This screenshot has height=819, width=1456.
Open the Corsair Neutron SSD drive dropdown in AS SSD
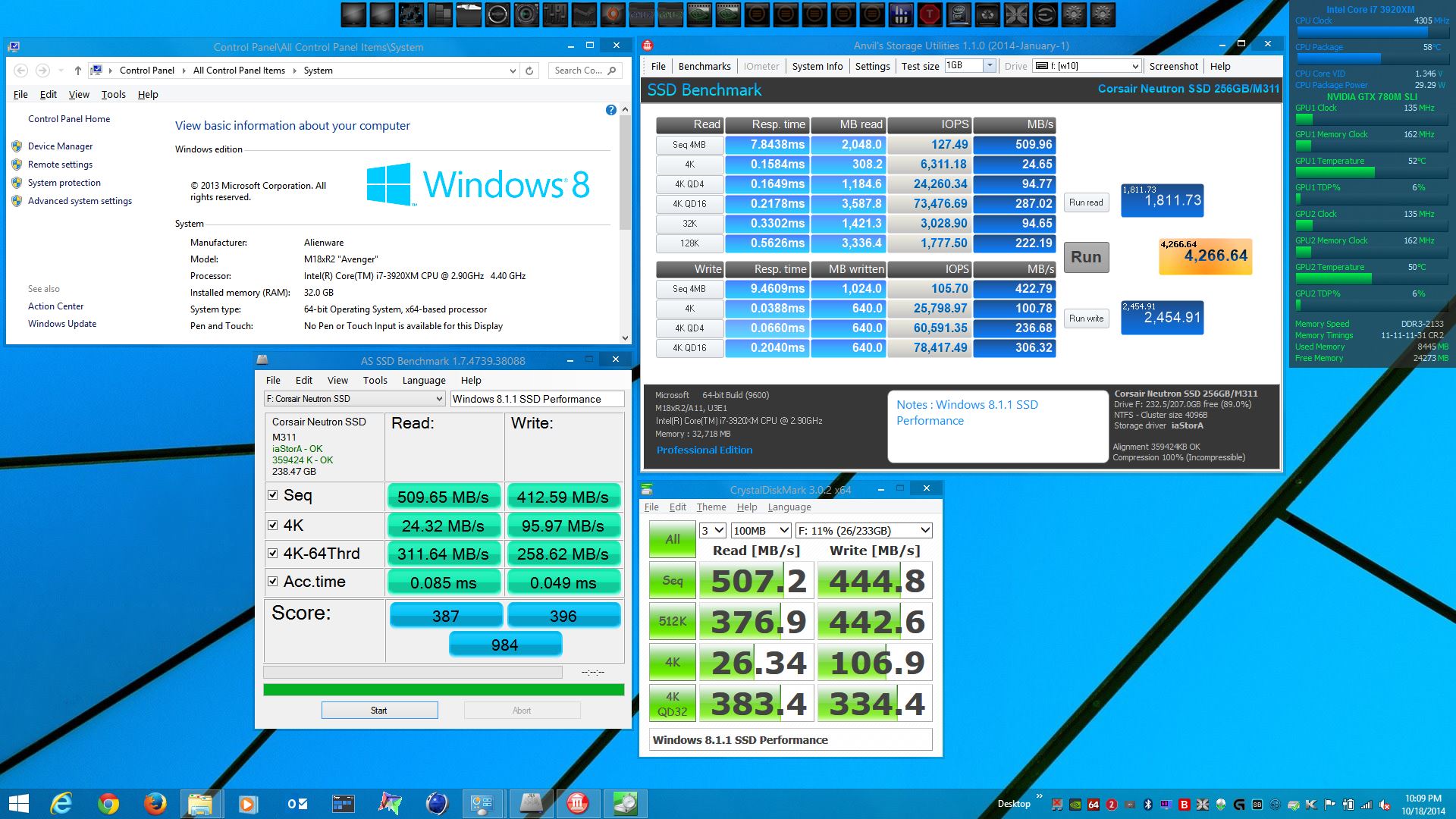click(x=354, y=399)
